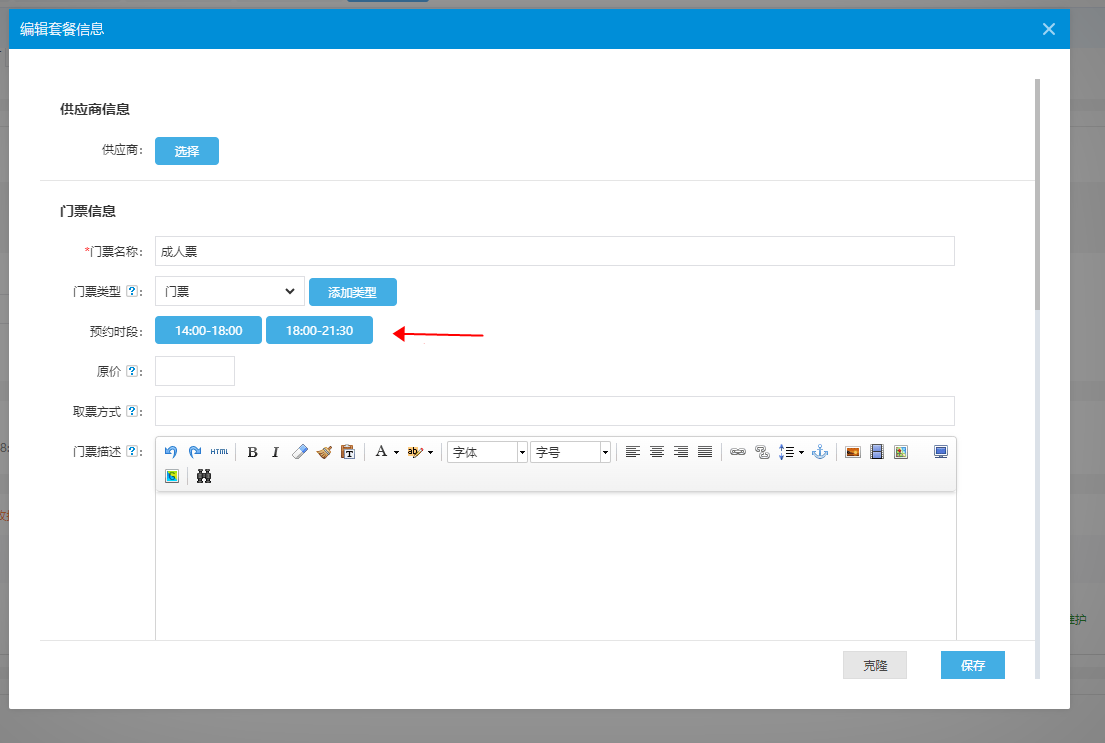Open find and replace binoculars icon

click(x=204, y=477)
